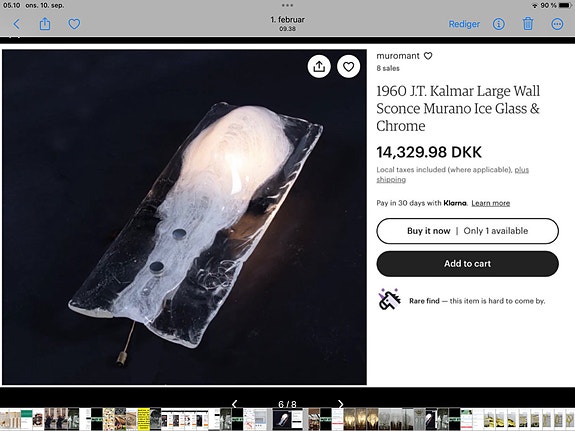Screen dimensions: 575x431
Task: Open the muromant shop name
Action: (398, 56)
